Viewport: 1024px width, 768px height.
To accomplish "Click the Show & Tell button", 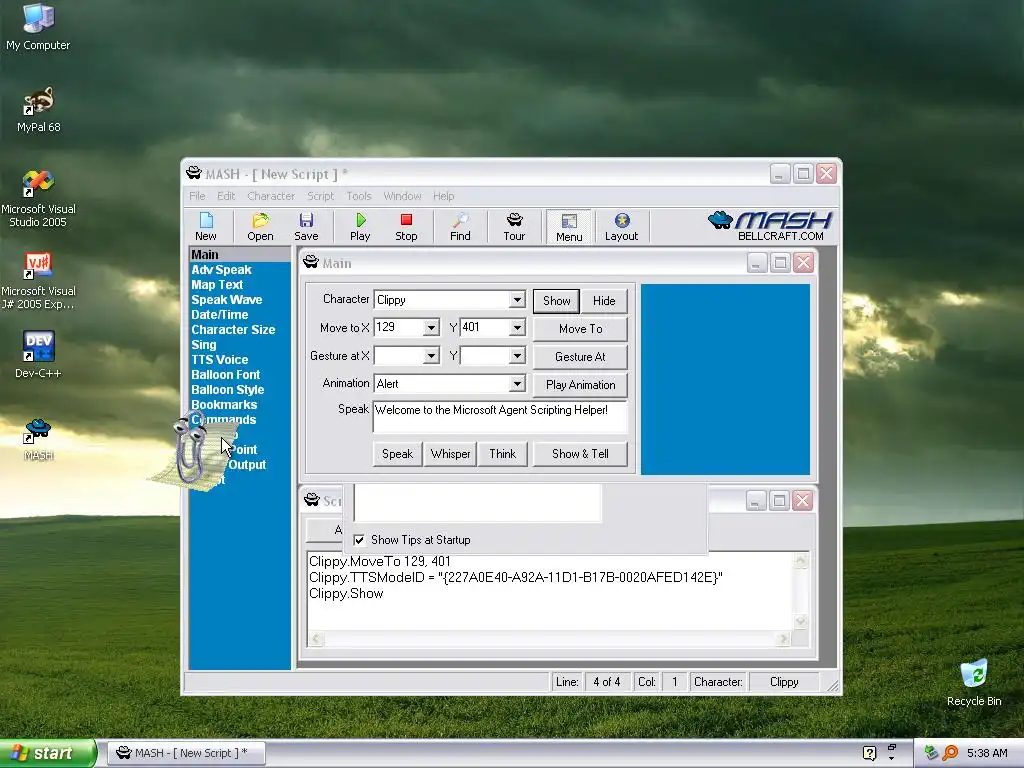I will (x=581, y=454).
